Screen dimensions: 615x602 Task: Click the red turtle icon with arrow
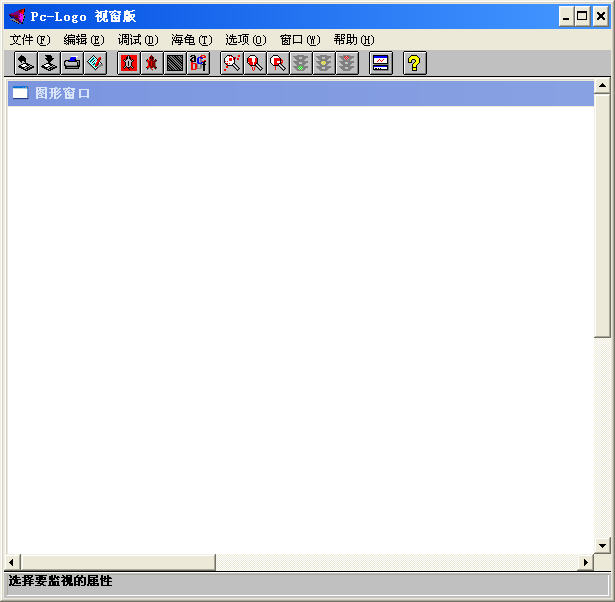point(129,63)
